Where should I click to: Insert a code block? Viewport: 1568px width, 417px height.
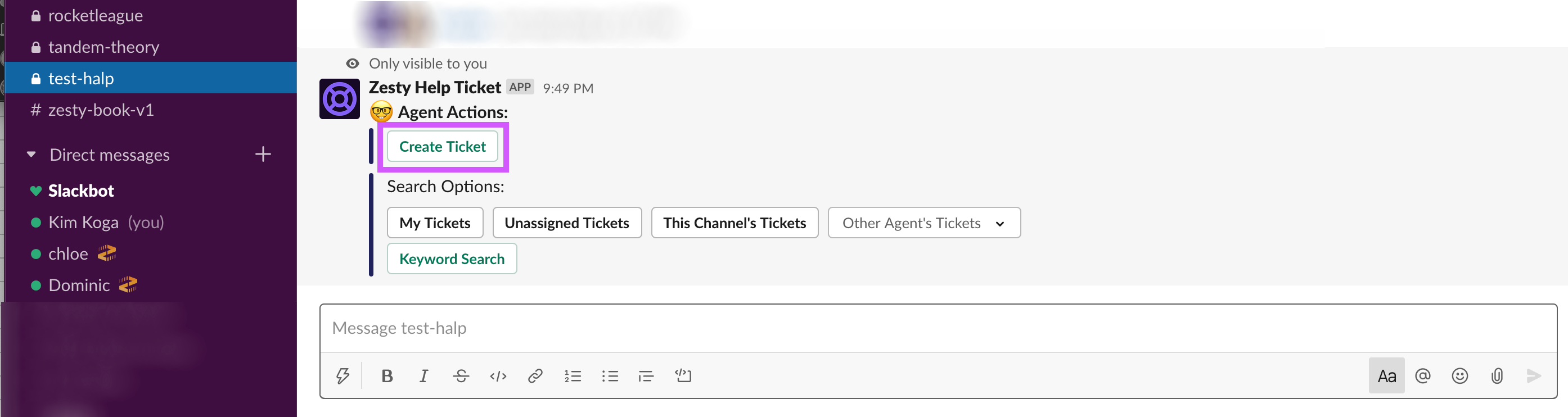[683, 375]
